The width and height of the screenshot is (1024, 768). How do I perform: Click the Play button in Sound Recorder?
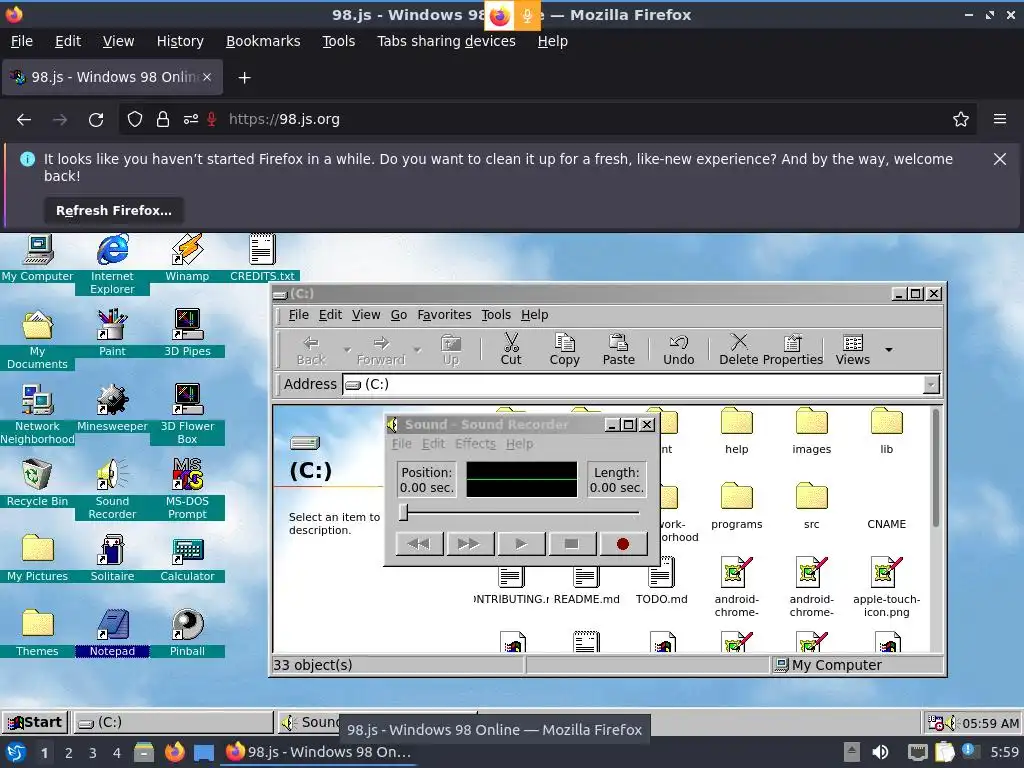pos(521,544)
